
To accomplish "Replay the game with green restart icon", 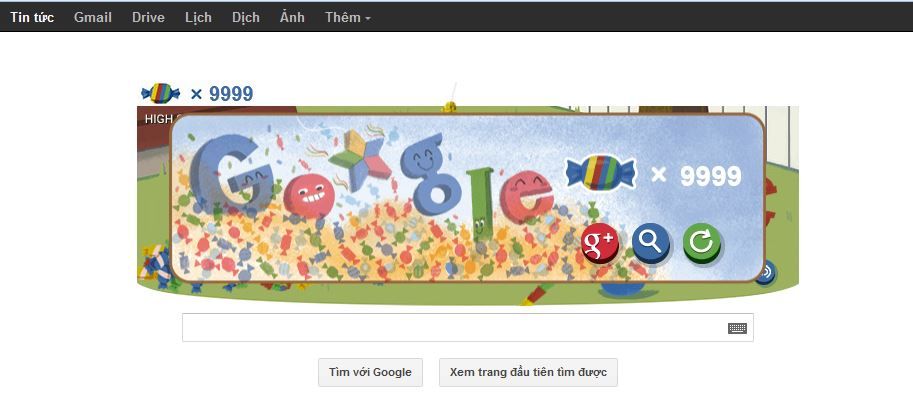I will 702,242.
